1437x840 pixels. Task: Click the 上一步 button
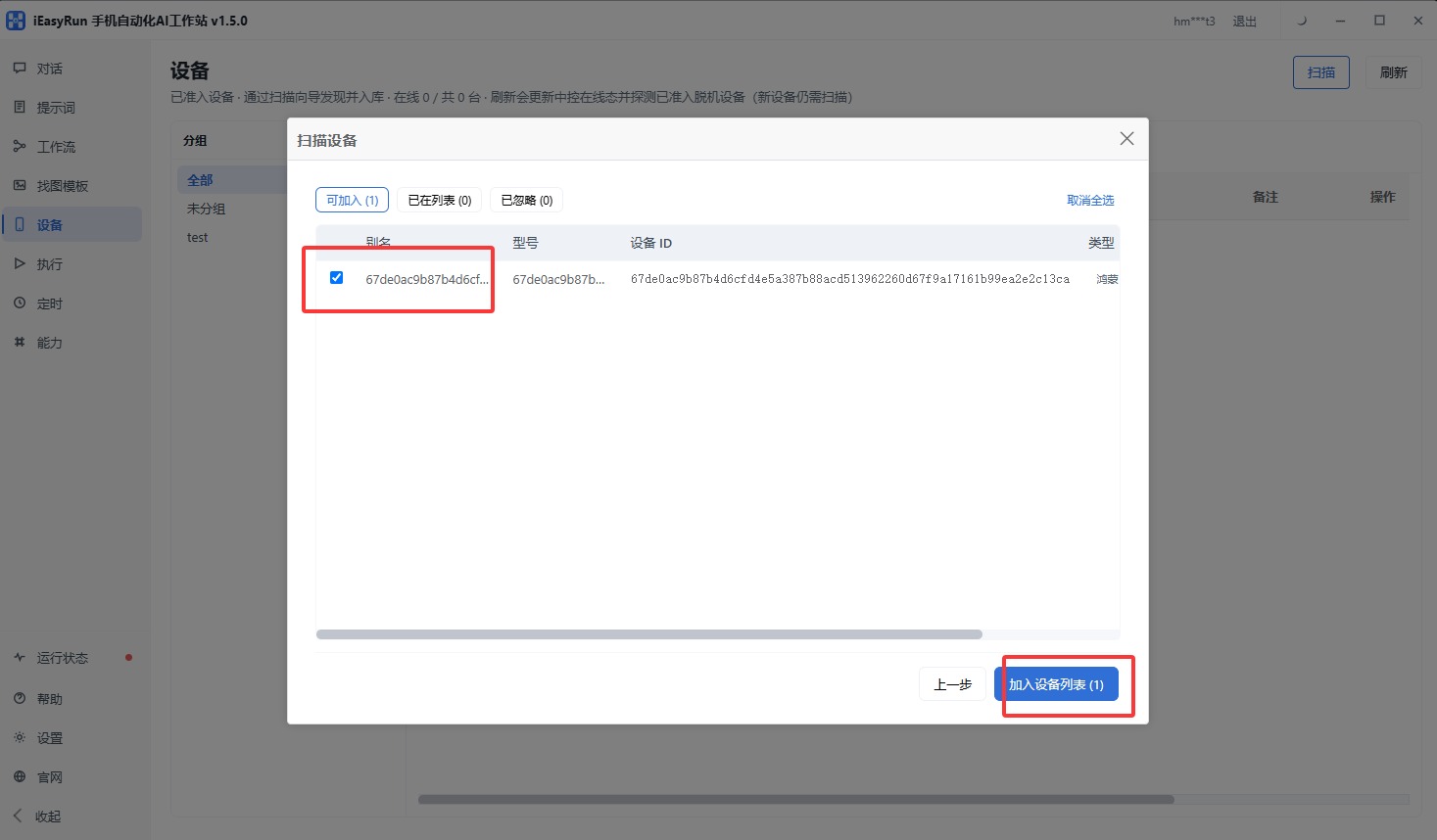(x=952, y=684)
